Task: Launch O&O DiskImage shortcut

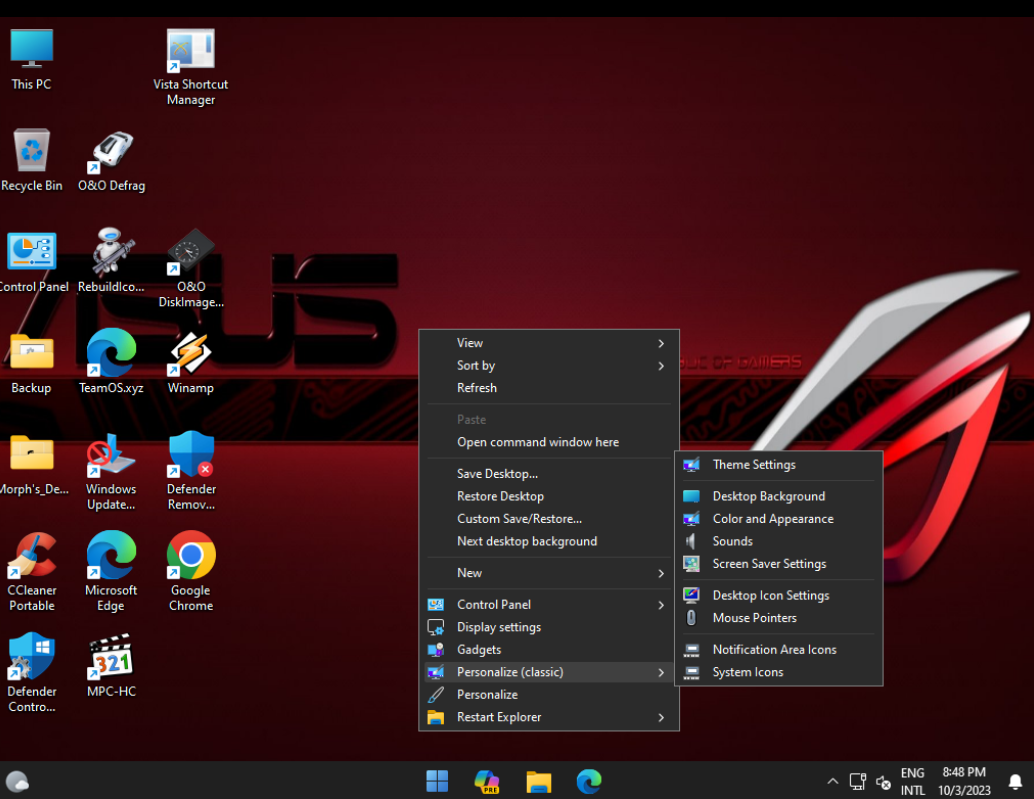Action: [191, 269]
